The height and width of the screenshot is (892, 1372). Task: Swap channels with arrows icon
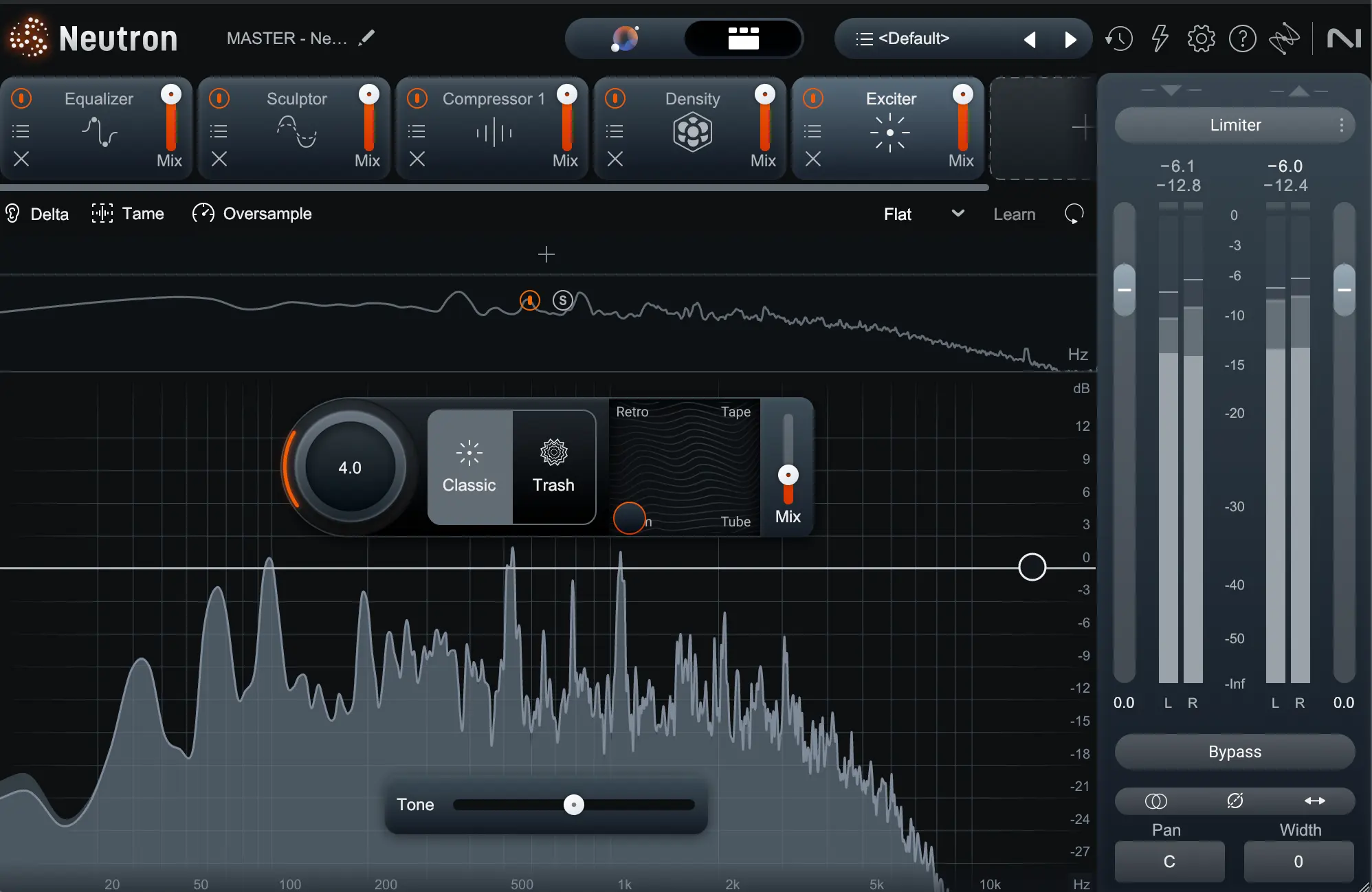pos(1315,801)
